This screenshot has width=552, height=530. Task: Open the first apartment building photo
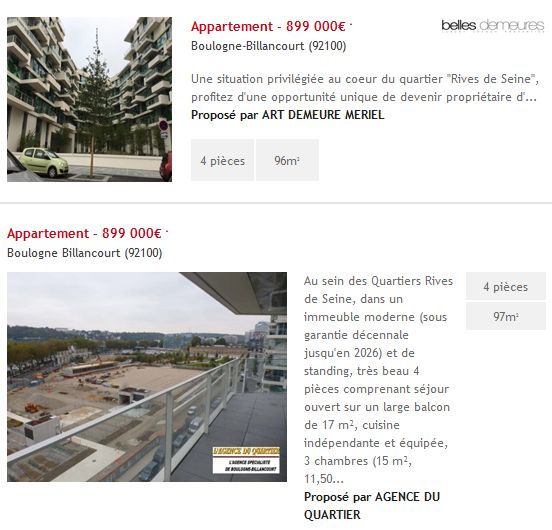89,99
